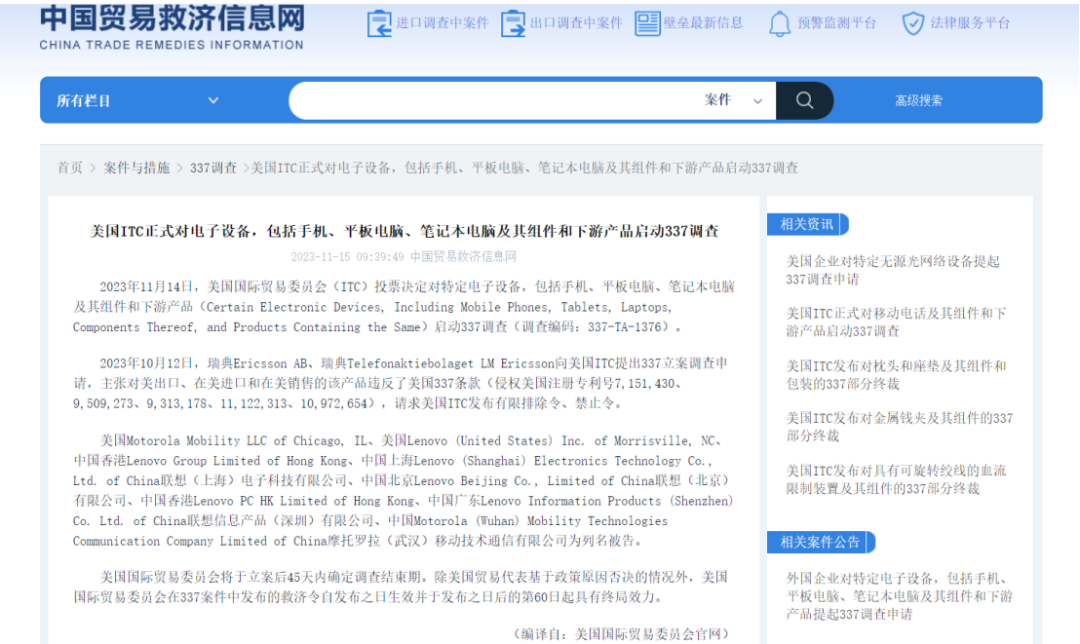1080x644 pixels.
Task: Click the magnifier search button
Action: click(x=804, y=101)
